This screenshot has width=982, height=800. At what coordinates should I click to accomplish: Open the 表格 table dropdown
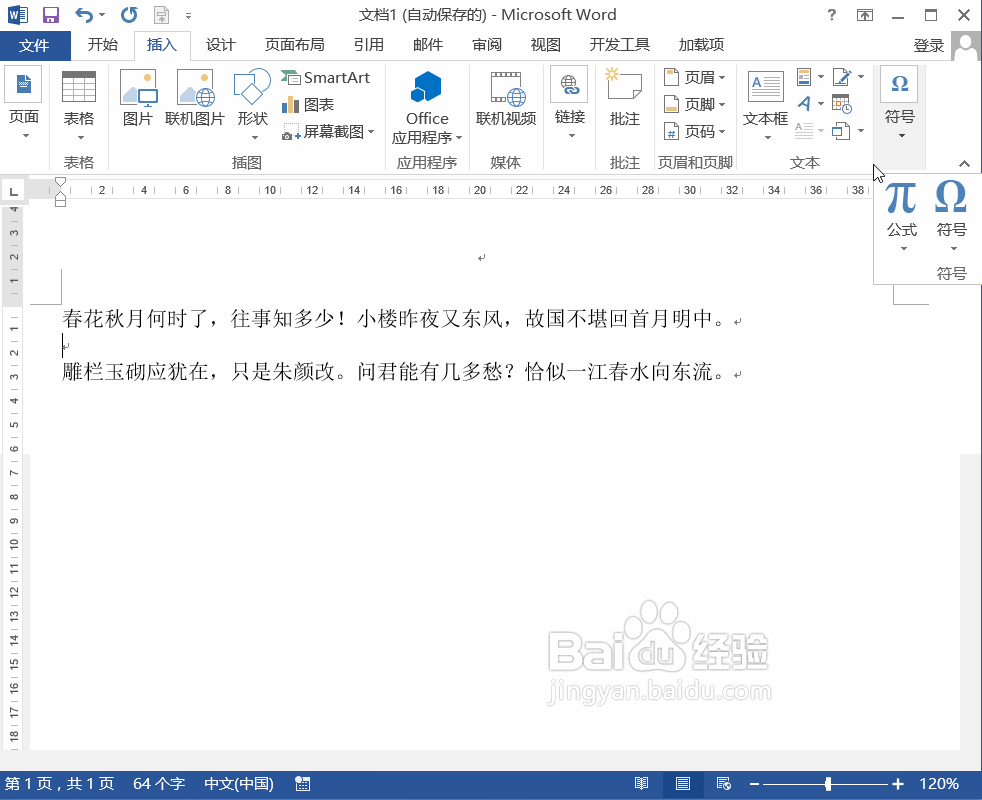pyautogui.click(x=79, y=103)
